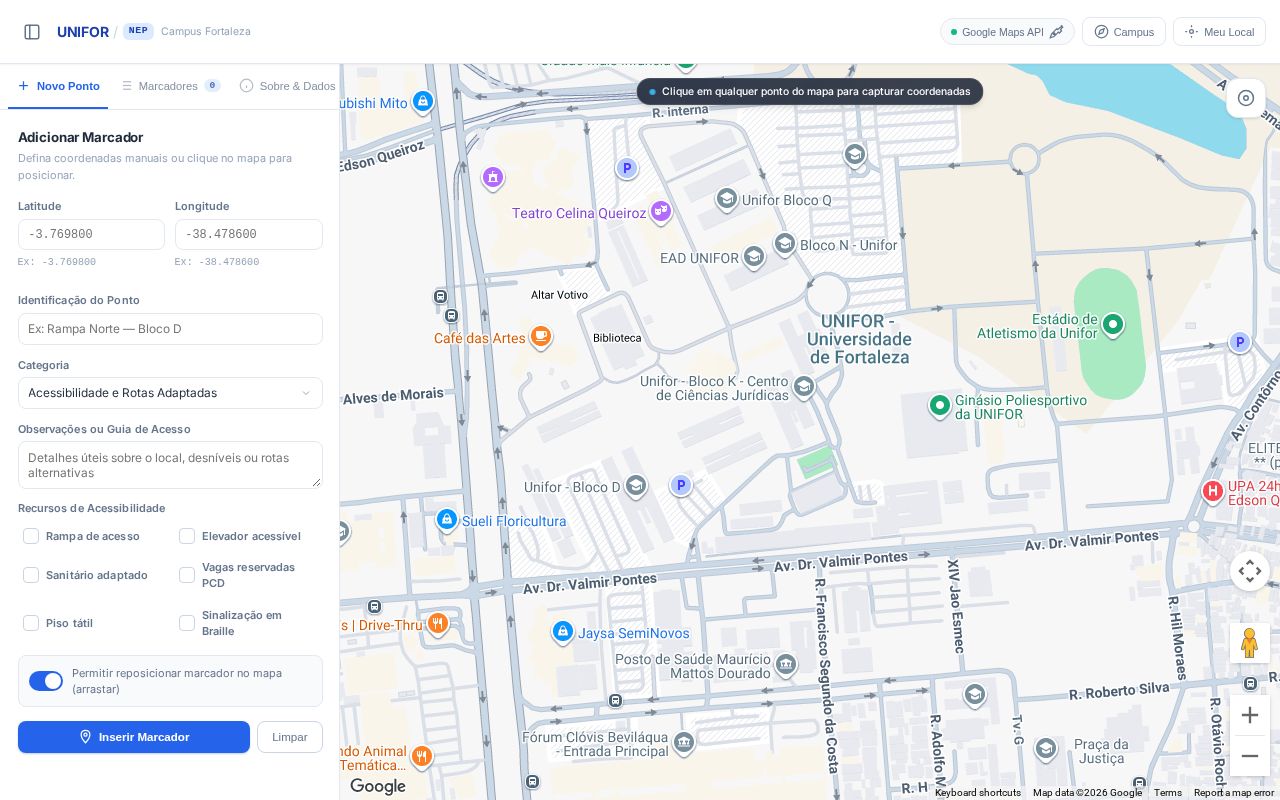The height and width of the screenshot is (800, 1280).
Task: Click the Limpar button
Action: click(x=290, y=737)
